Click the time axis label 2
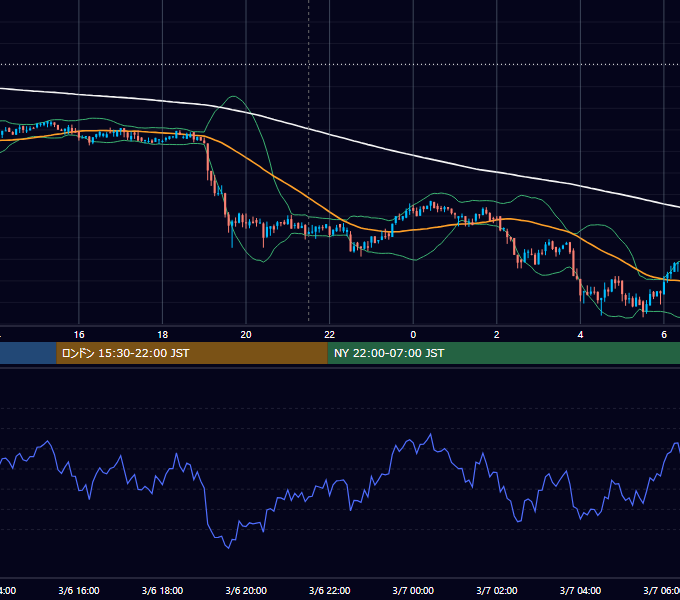 tap(497, 335)
